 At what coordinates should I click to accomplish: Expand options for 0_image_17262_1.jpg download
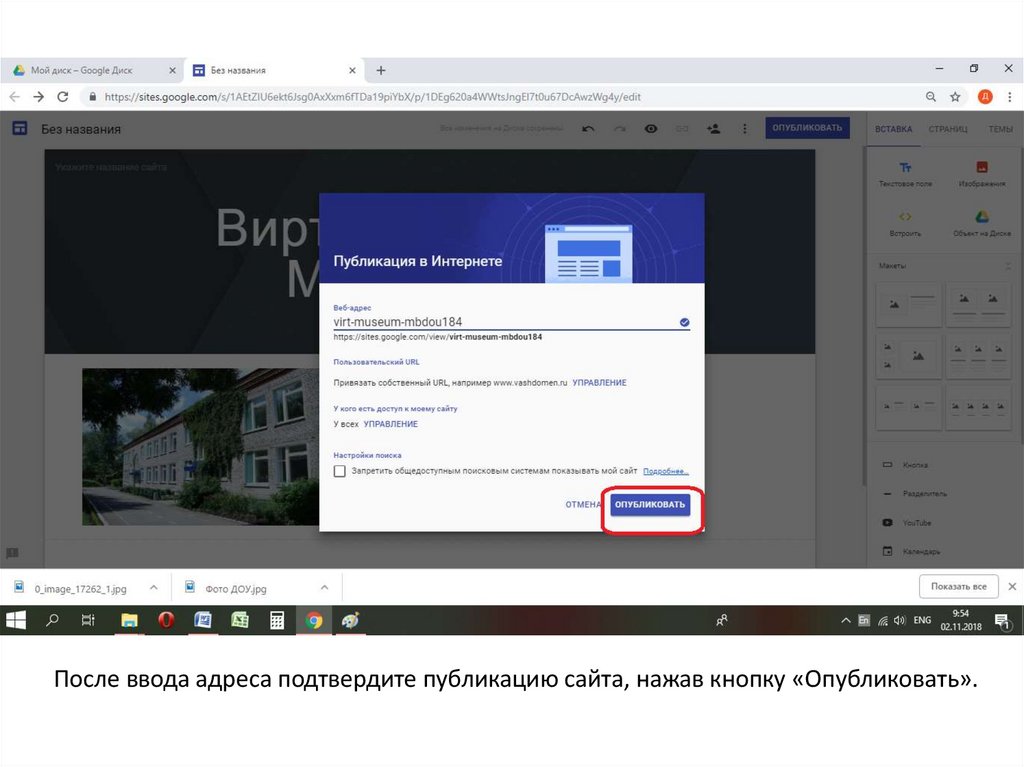click(153, 587)
